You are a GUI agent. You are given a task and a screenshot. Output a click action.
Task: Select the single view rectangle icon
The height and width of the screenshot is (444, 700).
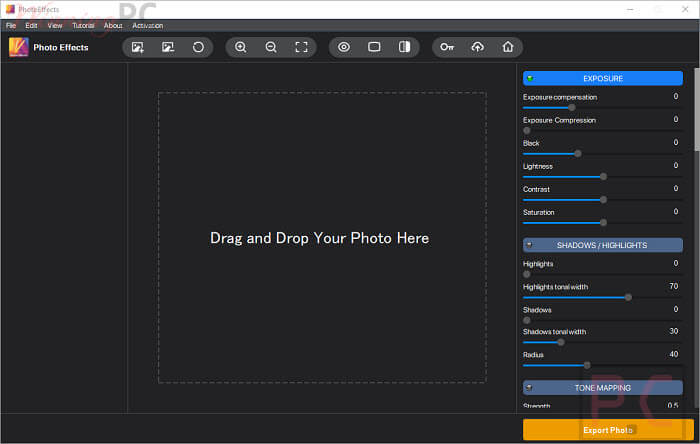pyautogui.click(x=374, y=47)
